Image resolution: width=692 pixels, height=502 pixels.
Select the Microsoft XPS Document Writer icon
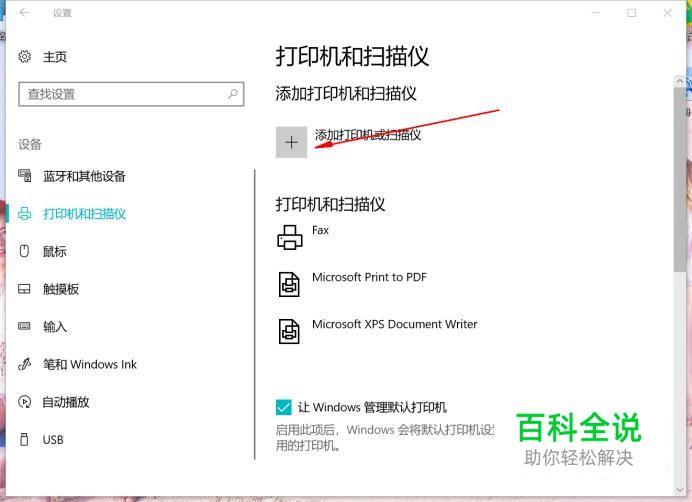click(x=289, y=331)
